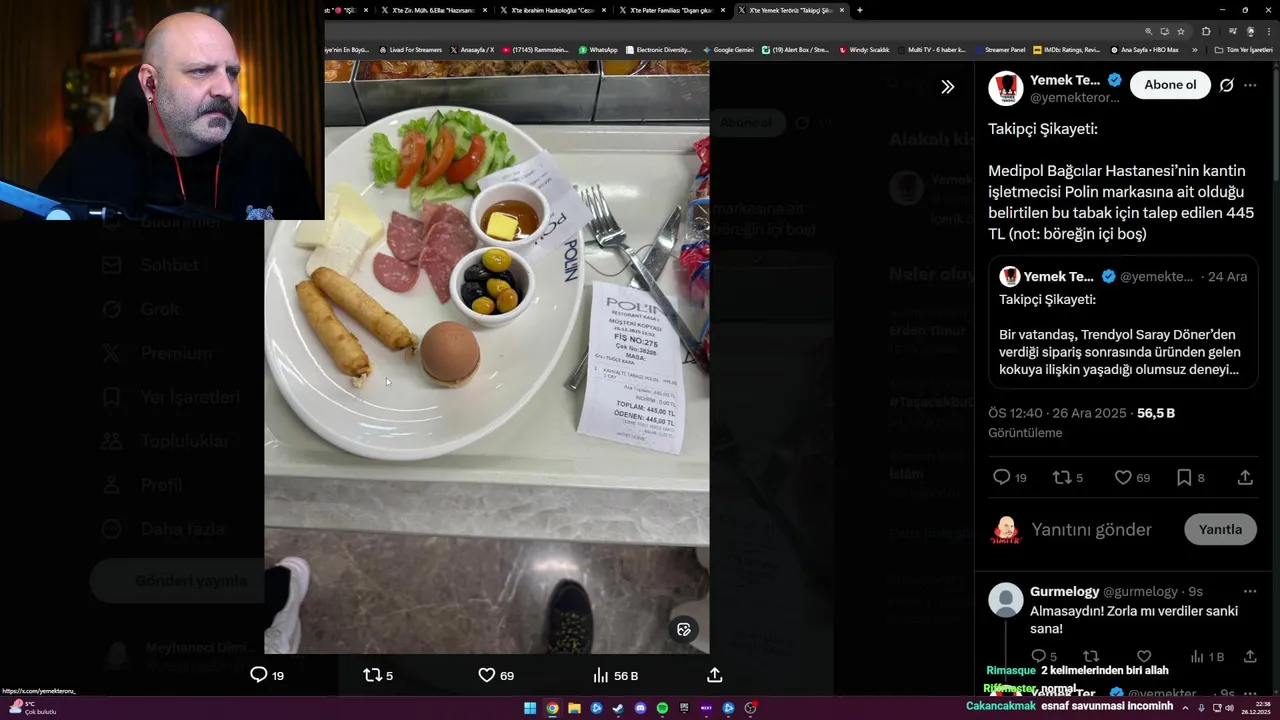Like the tweet via sidebar heart icon
Image resolution: width=1280 pixels, height=720 pixels.
click(1123, 478)
